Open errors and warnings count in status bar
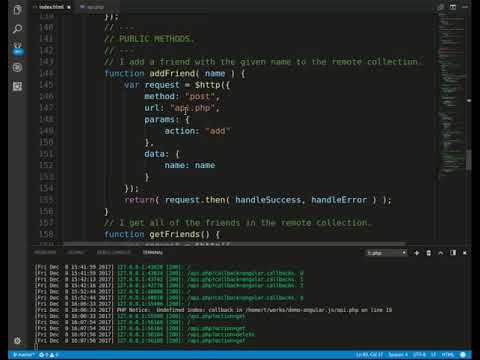Viewport: 480px width, 360px height. click(x=49, y=355)
